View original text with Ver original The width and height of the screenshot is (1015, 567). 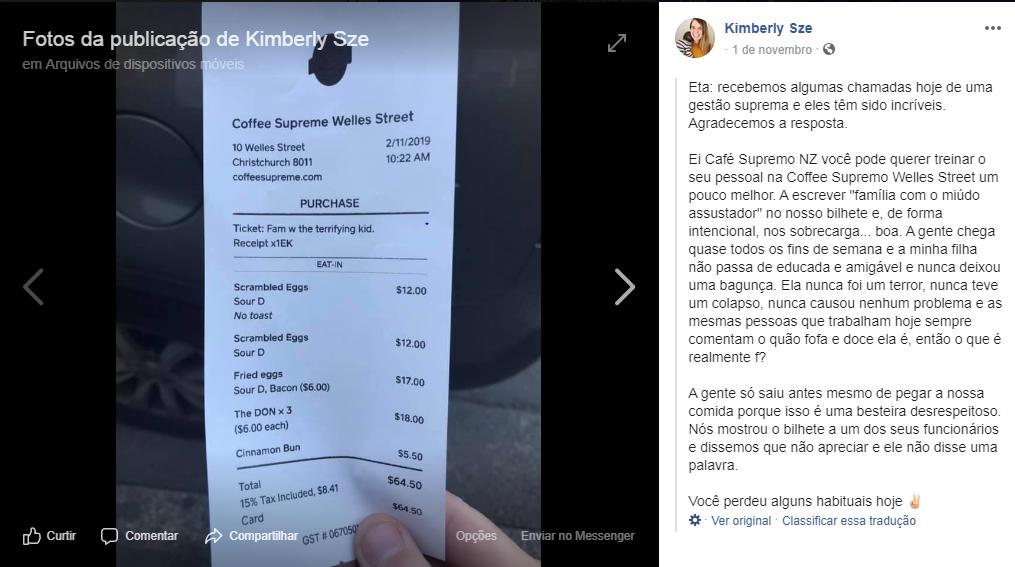[741, 520]
